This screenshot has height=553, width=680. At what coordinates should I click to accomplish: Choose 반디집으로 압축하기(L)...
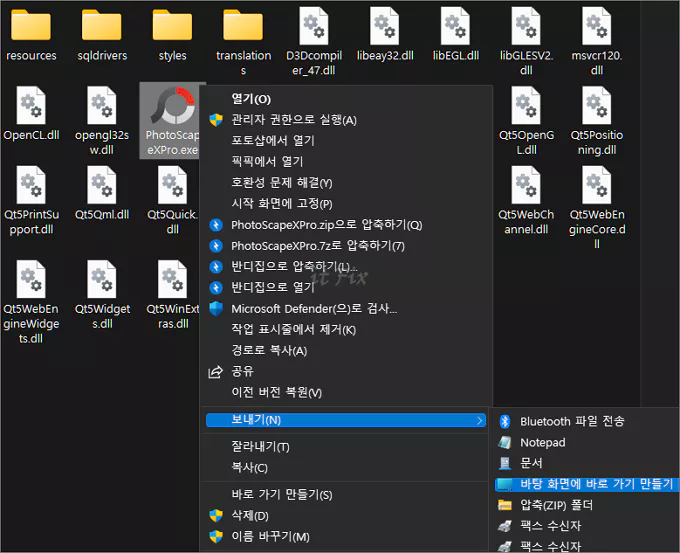(346, 266)
